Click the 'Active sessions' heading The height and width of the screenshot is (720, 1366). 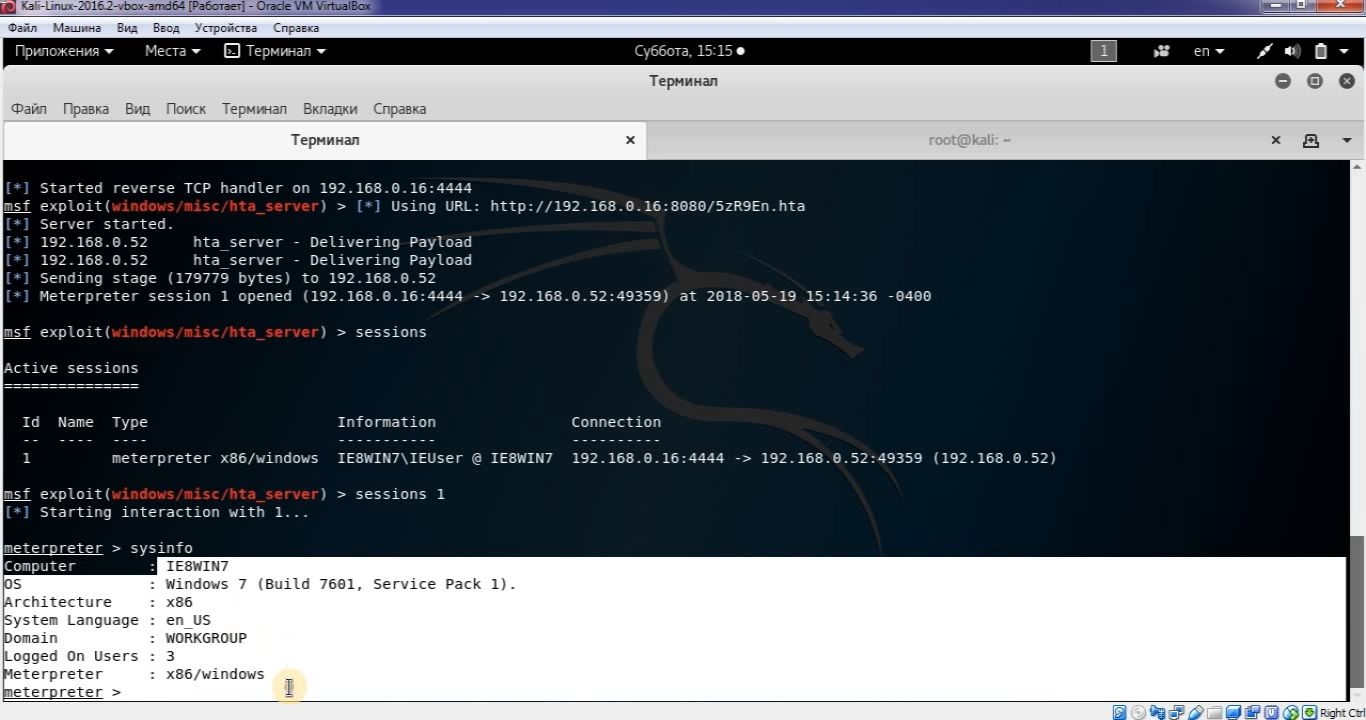coord(71,368)
